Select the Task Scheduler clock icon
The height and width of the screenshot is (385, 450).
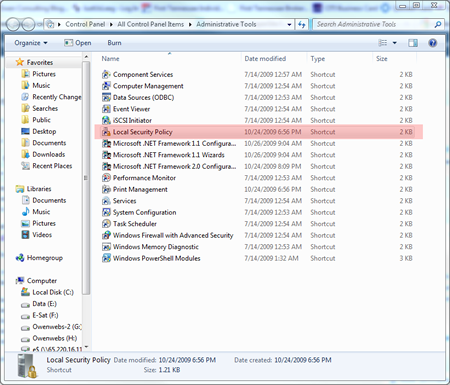[x=106, y=224]
